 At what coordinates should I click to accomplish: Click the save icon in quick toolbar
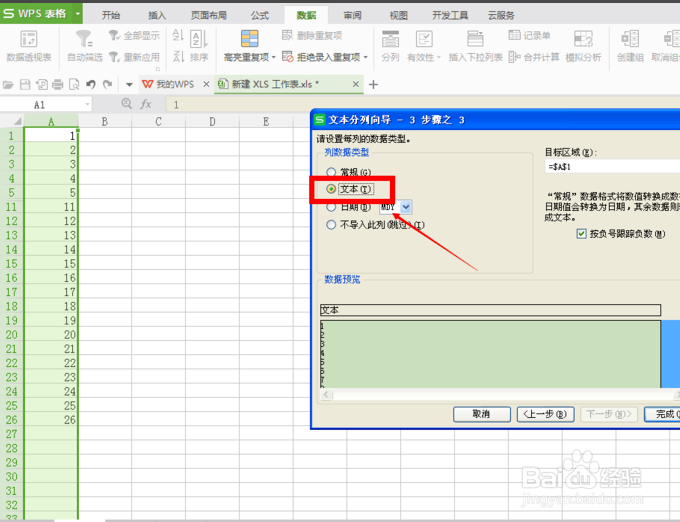tap(25, 85)
